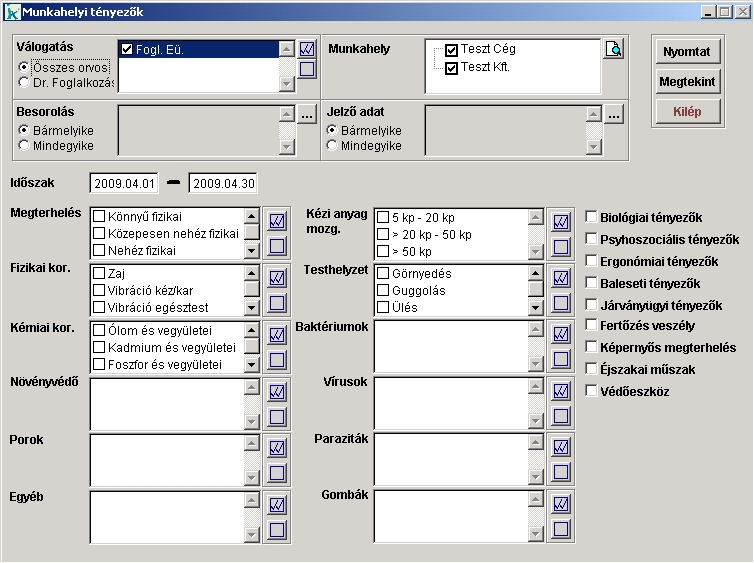The image size is (754, 563).
Task: Click the period start date field 2009.04.01
Action: (124, 184)
